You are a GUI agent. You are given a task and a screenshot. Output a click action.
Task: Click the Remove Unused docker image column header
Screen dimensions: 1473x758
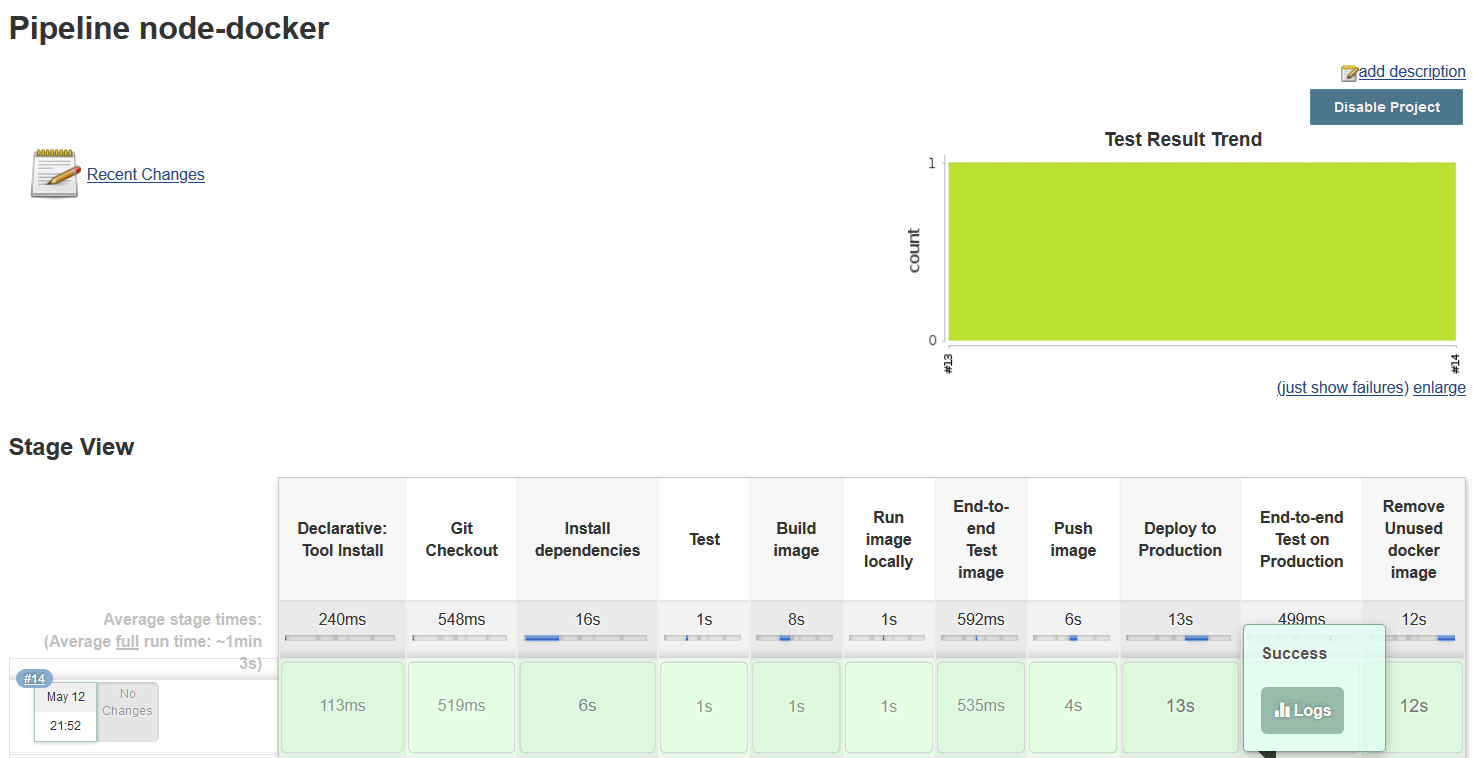click(x=1412, y=539)
